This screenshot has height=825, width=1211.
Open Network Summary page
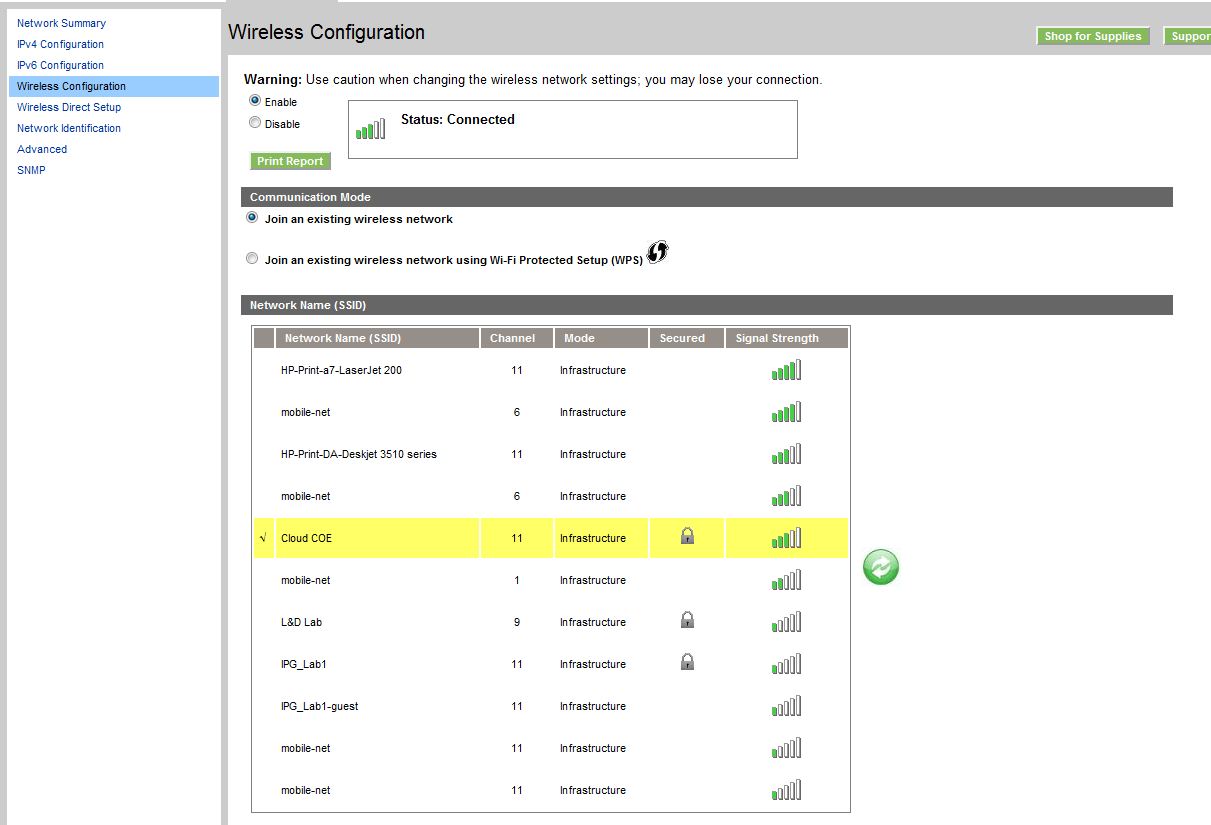click(x=61, y=23)
